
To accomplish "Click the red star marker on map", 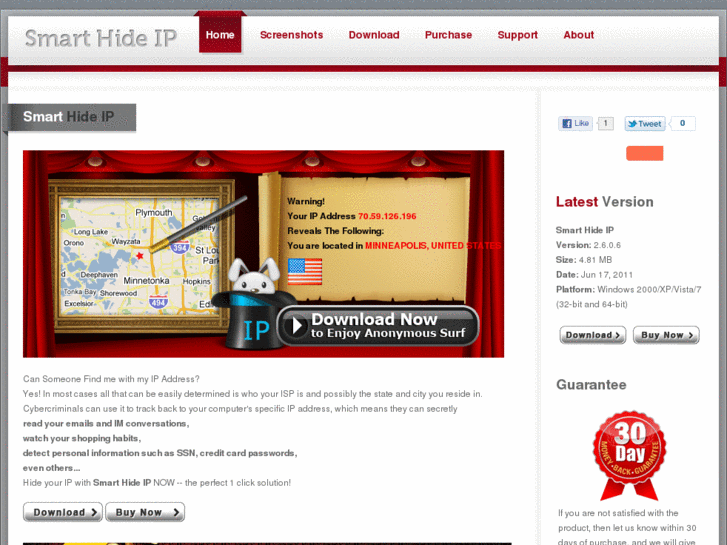I will [x=140, y=256].
